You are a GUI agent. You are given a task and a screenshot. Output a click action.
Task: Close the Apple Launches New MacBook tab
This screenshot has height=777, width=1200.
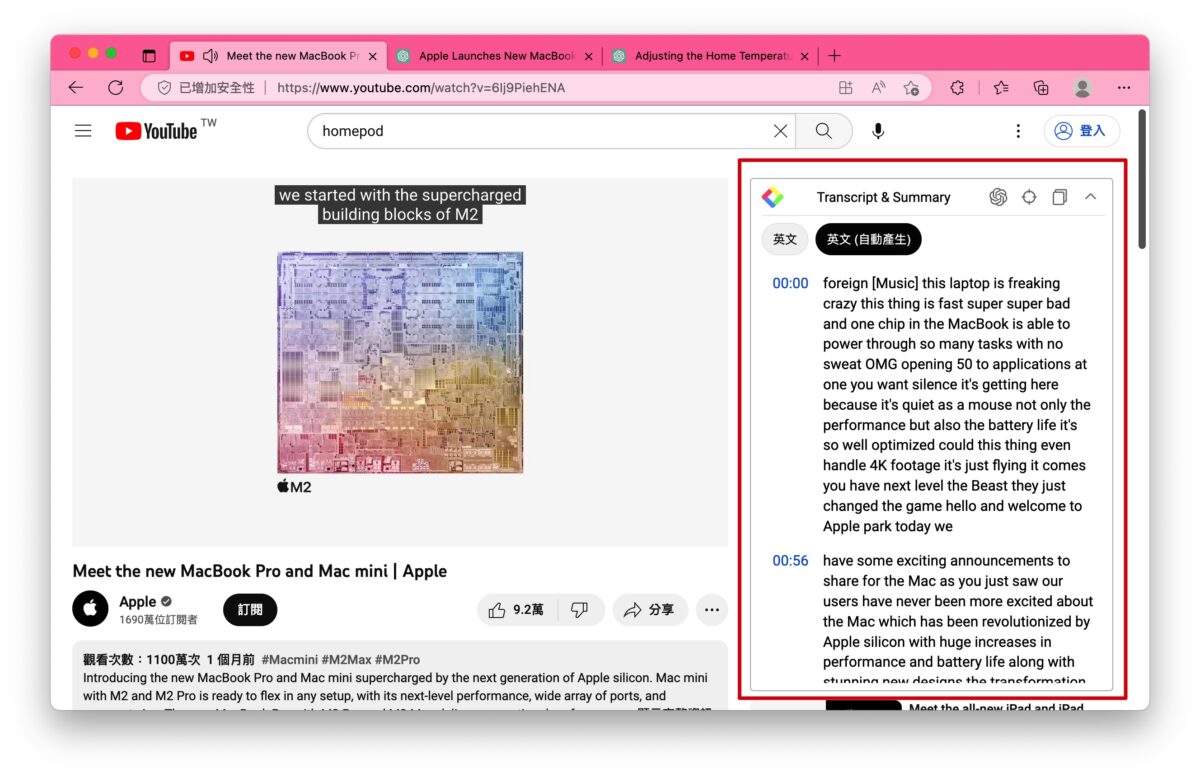click(x=589, y=56)
